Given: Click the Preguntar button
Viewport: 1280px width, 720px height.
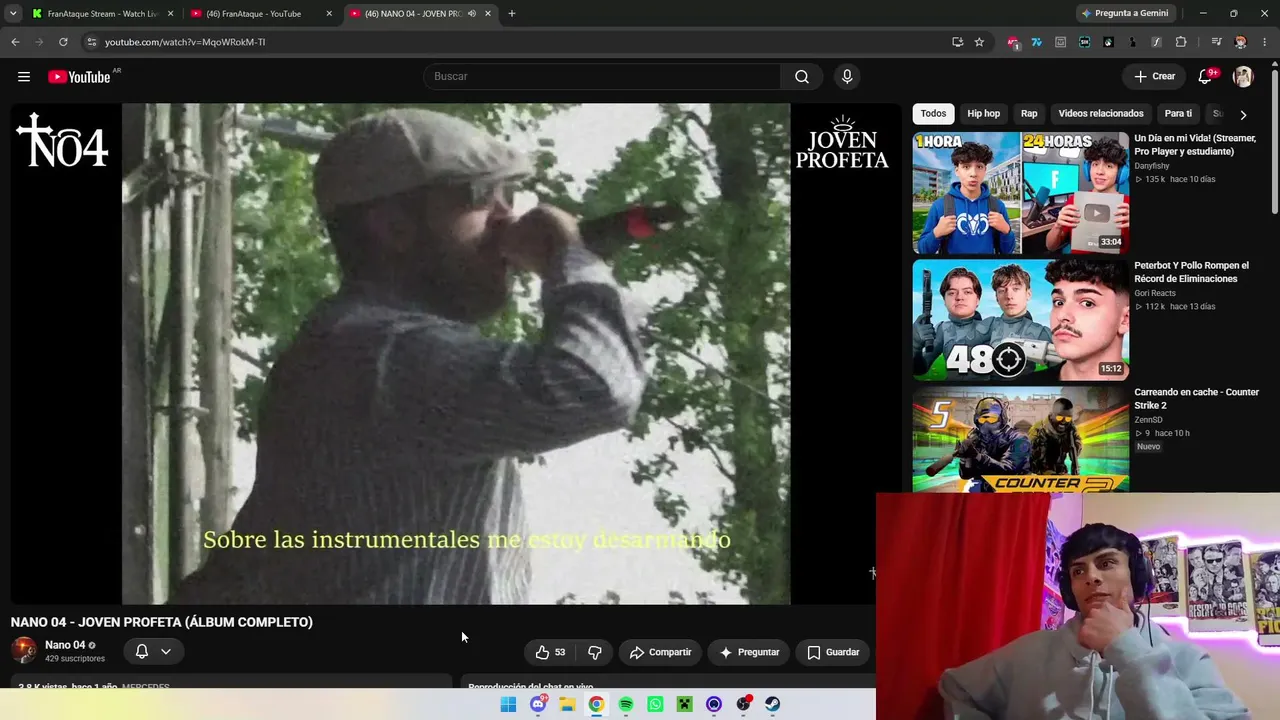Looking at the screenshot, I should coord(749,652).
